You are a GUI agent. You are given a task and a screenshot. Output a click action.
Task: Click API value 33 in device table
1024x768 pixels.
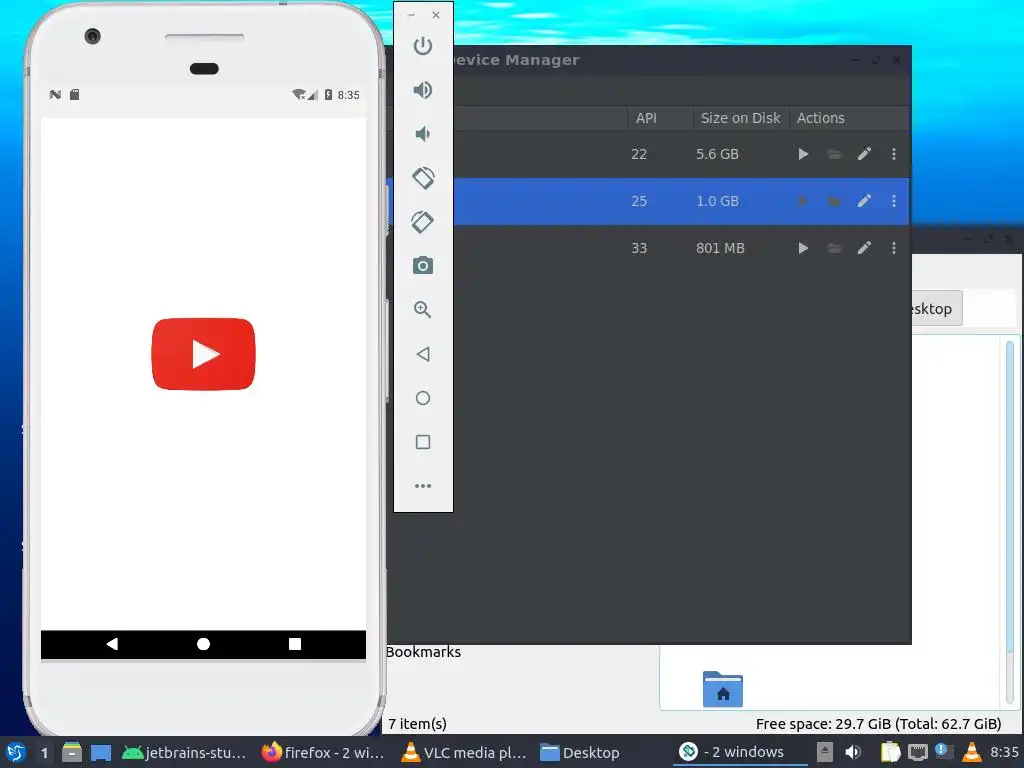[639, 248]
